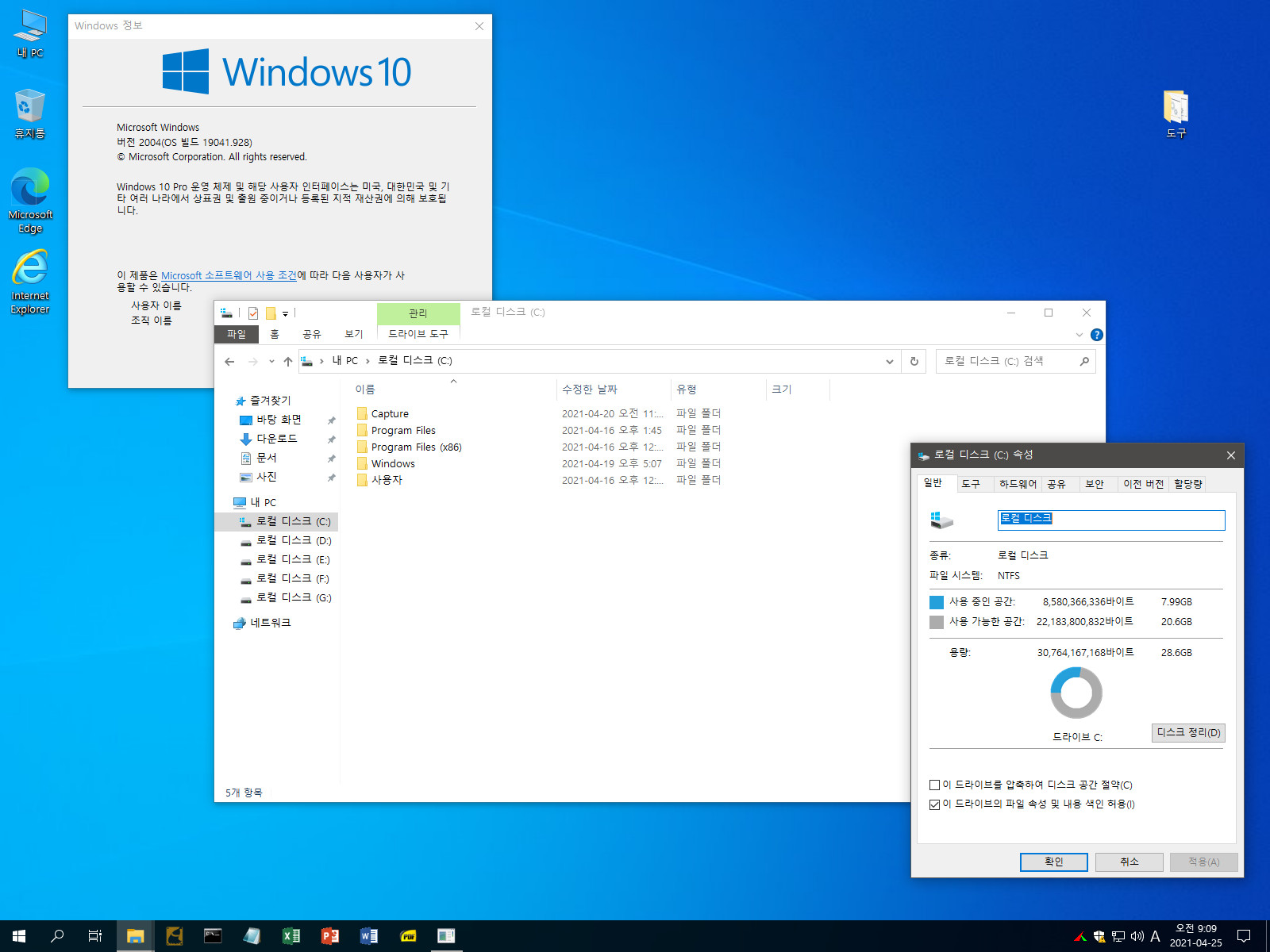Click 취소 in properties dialog
1270x952 pixels.
[x=1129, y=862]
